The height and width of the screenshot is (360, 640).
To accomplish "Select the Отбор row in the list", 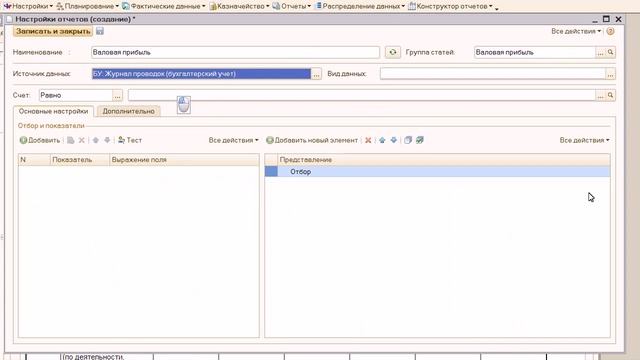I will tap(438, 172).
